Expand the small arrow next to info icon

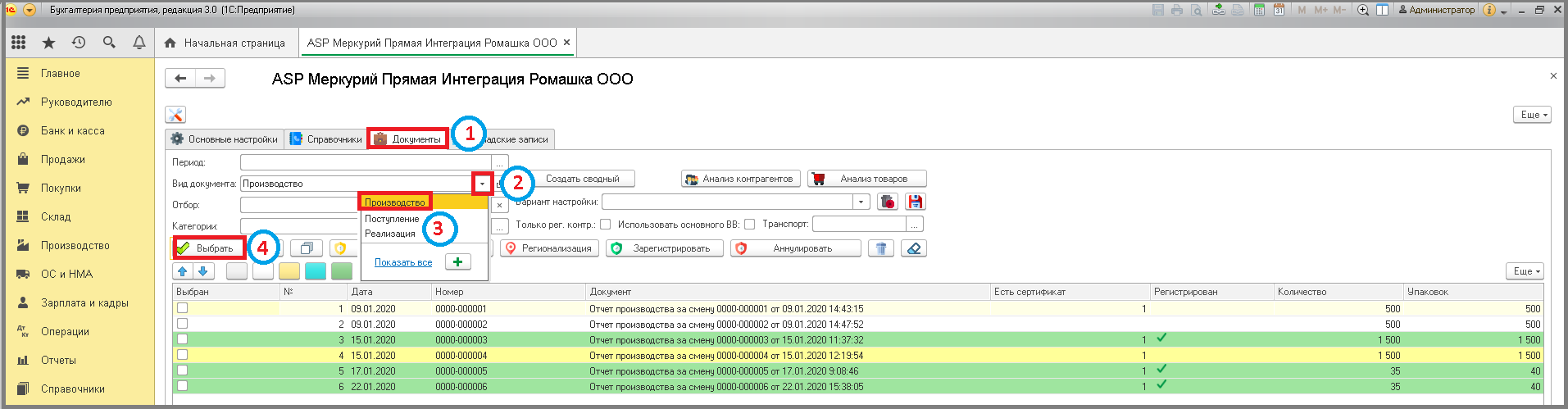coord(1504,11)
